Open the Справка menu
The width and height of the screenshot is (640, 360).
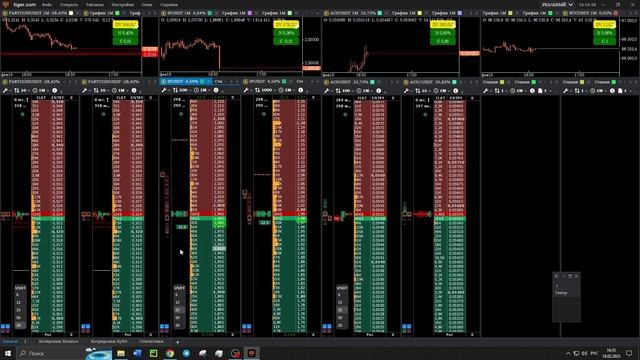click(169, 4)
